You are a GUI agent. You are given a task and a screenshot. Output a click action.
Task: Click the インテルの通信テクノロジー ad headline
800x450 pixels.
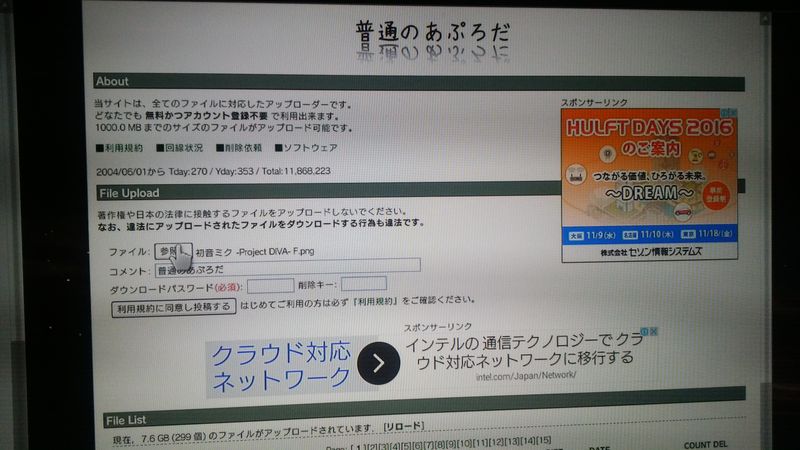pos(524,352)
